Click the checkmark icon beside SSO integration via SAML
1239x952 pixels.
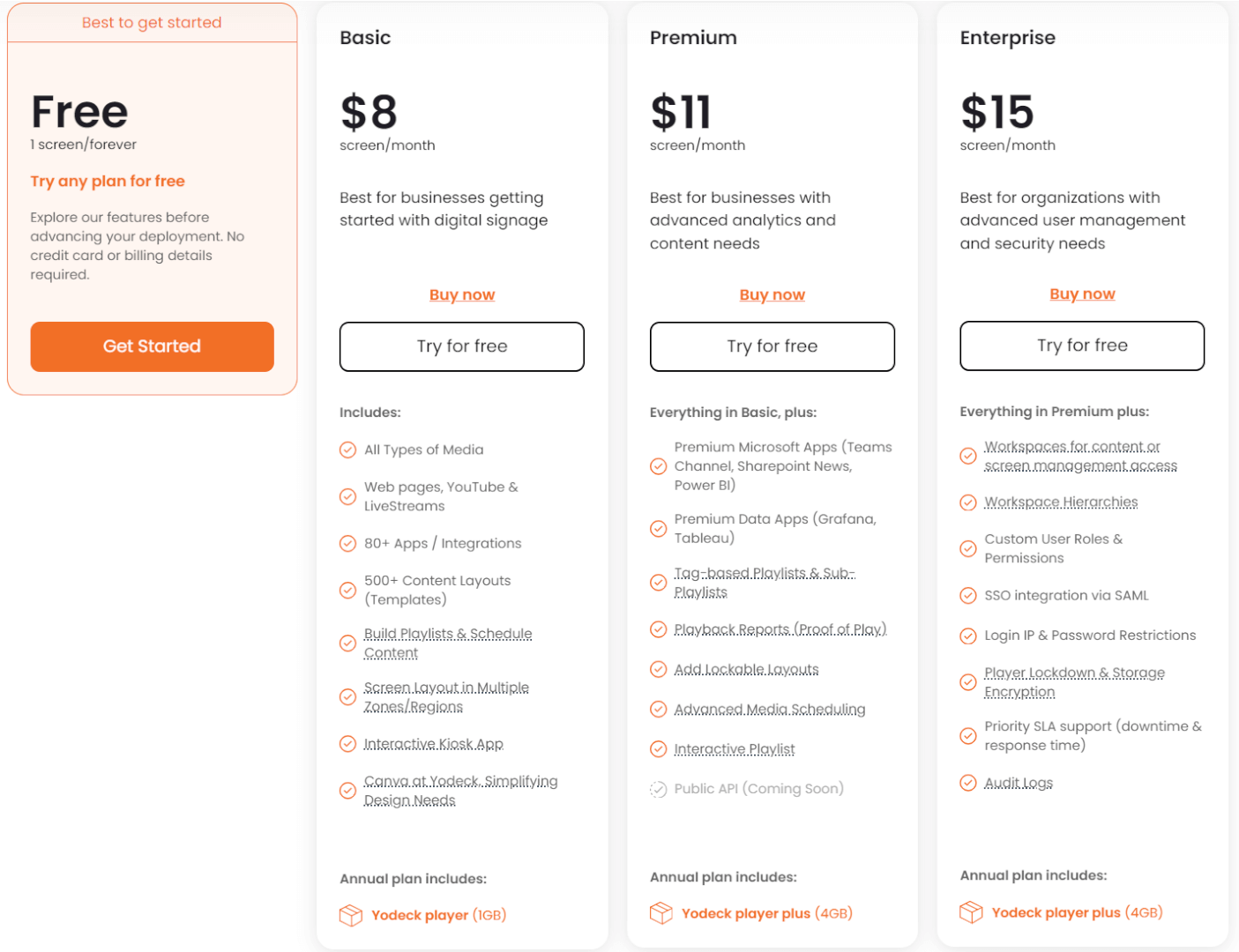(x=968, y=596)
